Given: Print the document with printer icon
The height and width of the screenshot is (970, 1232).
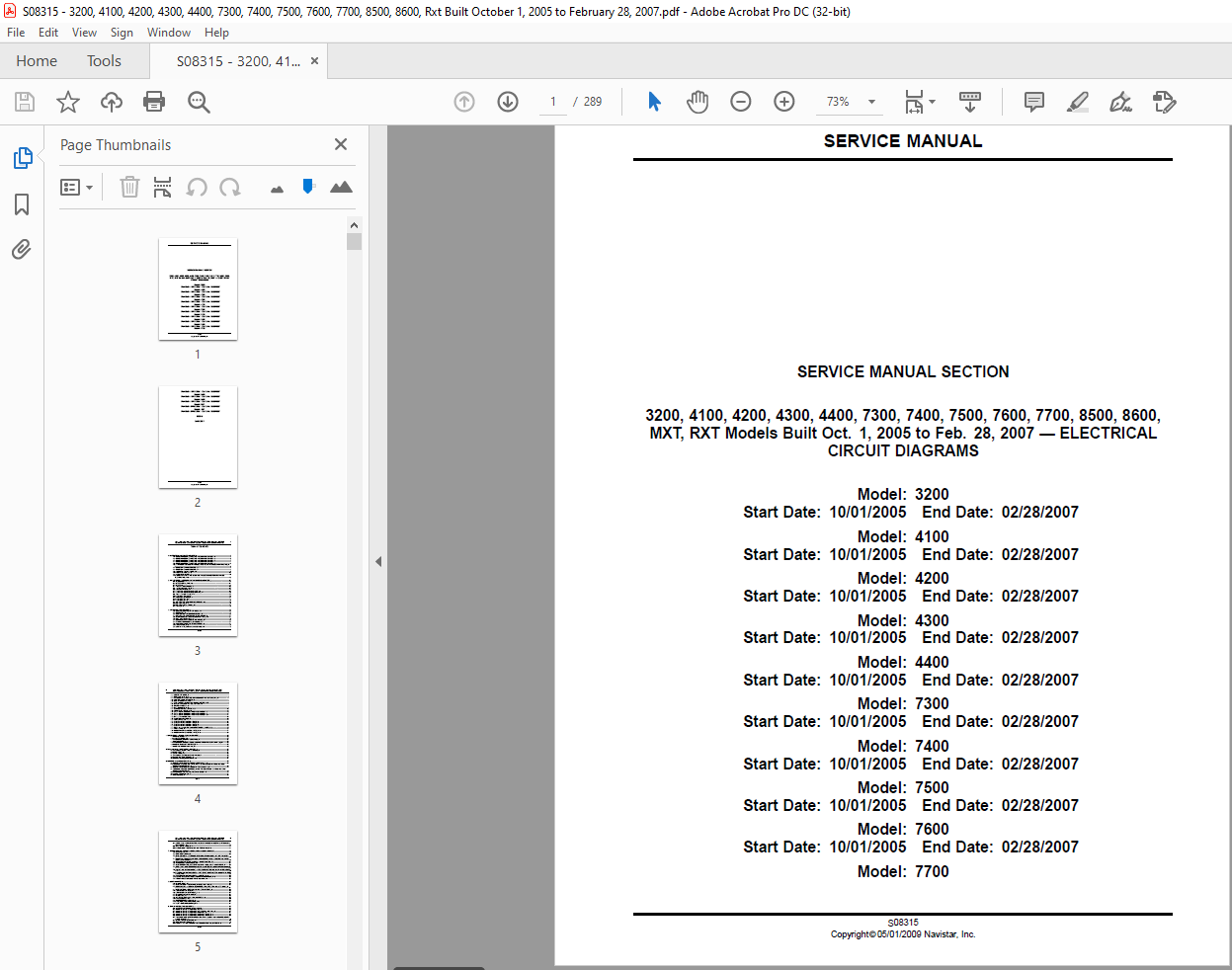Looking at the screenshot, I should pyautogui.click(x=154, y=102).
